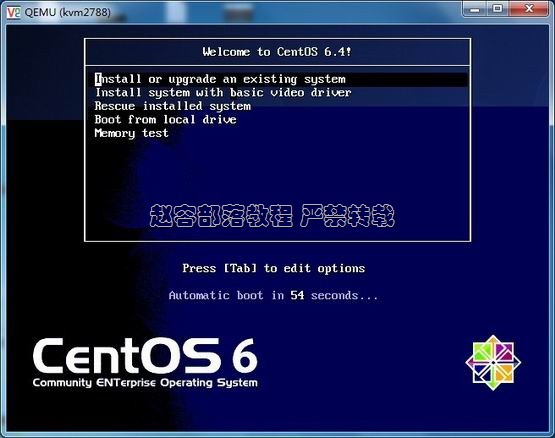Viewport: 555px width, 438px height.
Task: Click the QEMU (kvm2788) window title
Action: [x=68, y=12]
